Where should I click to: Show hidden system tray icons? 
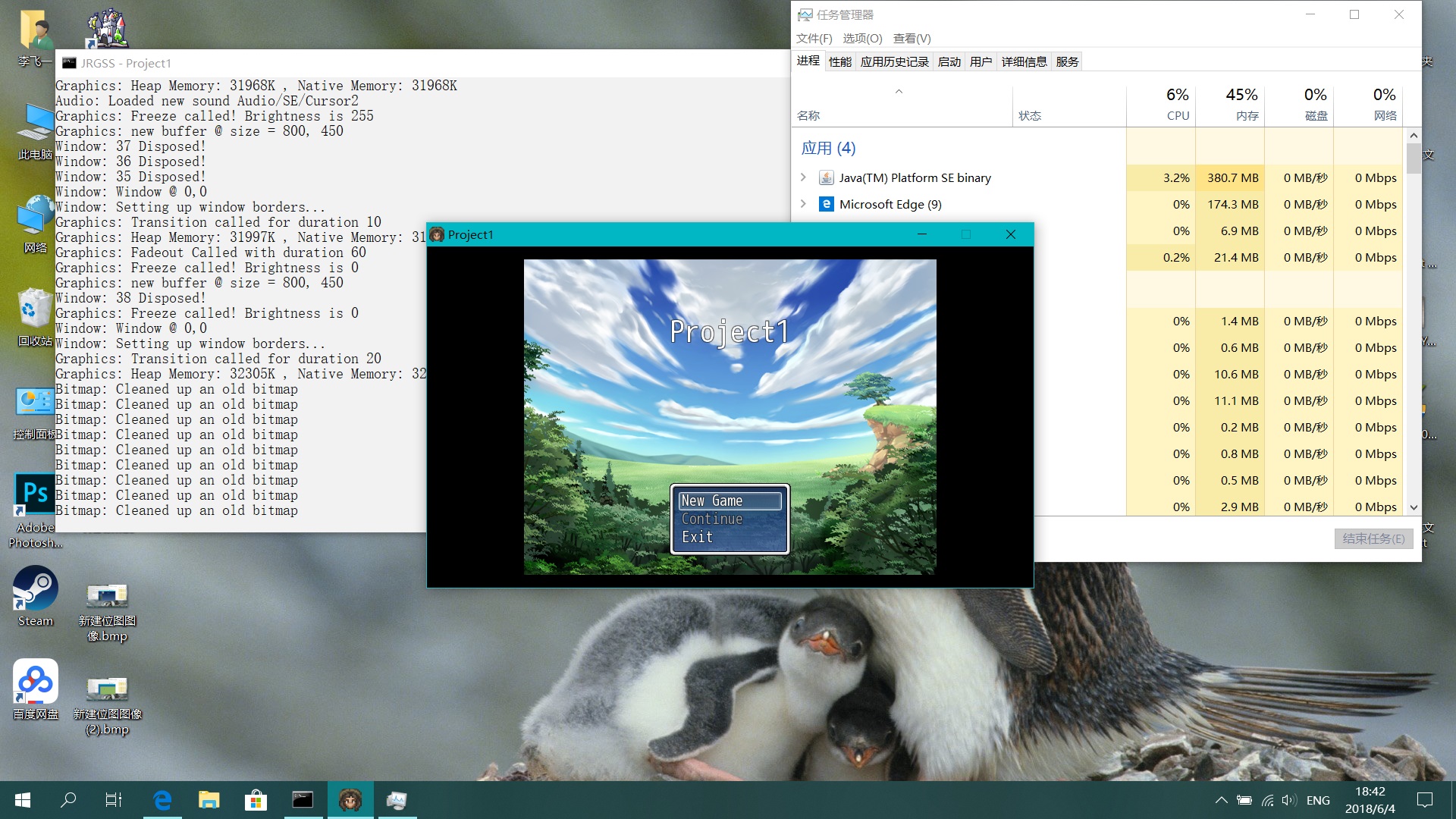1221,800
